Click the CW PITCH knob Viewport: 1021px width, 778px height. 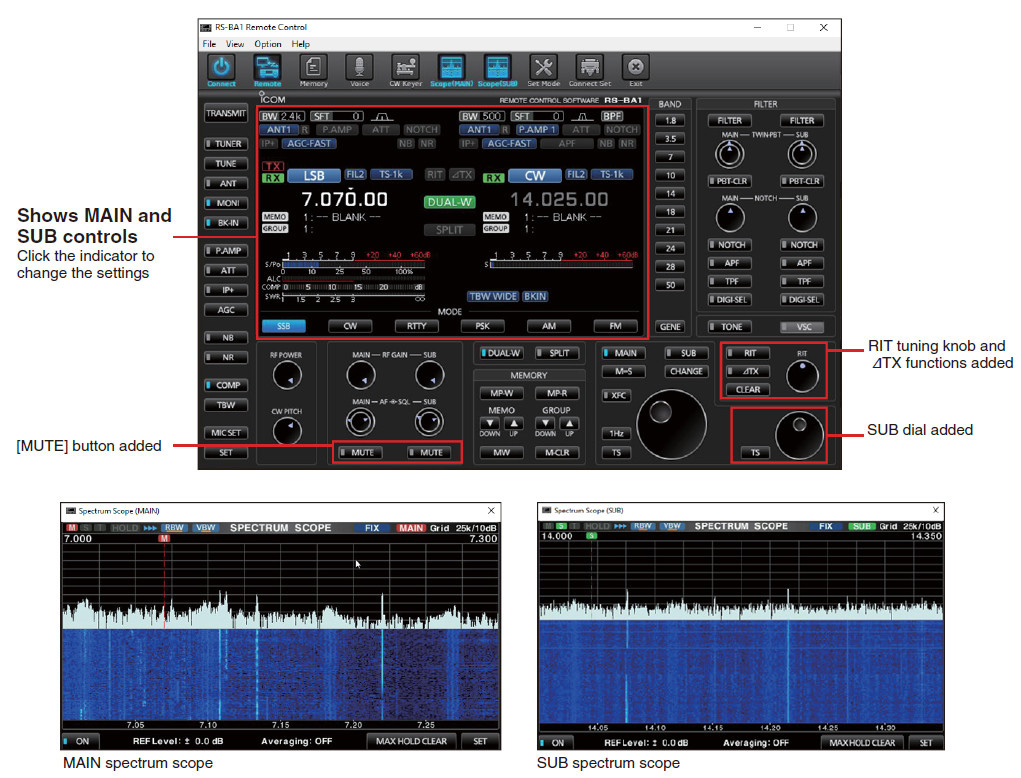[287, 431]
